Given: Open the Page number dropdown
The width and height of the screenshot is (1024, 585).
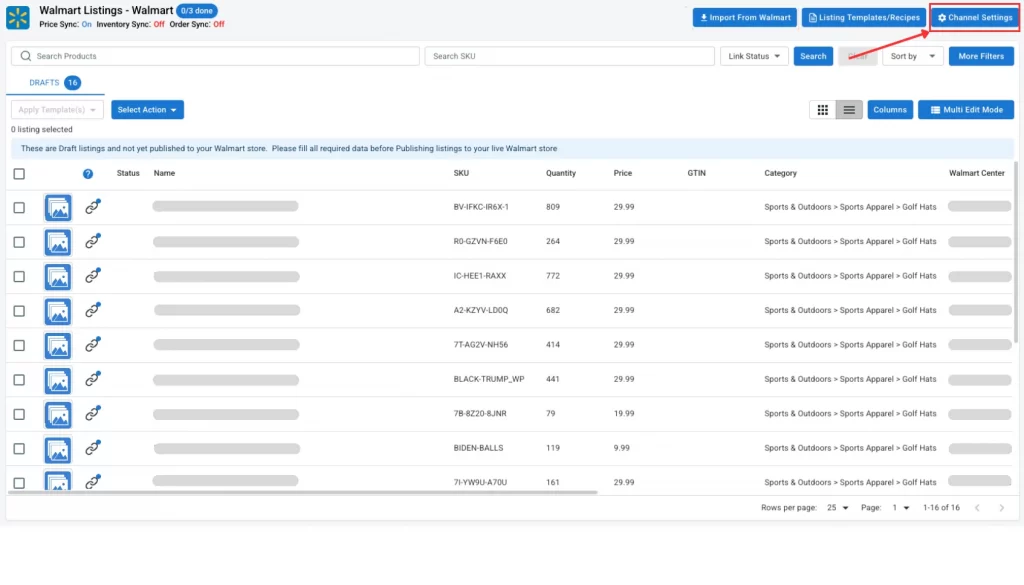Looking at the screenshot, I should click(901, 507).
